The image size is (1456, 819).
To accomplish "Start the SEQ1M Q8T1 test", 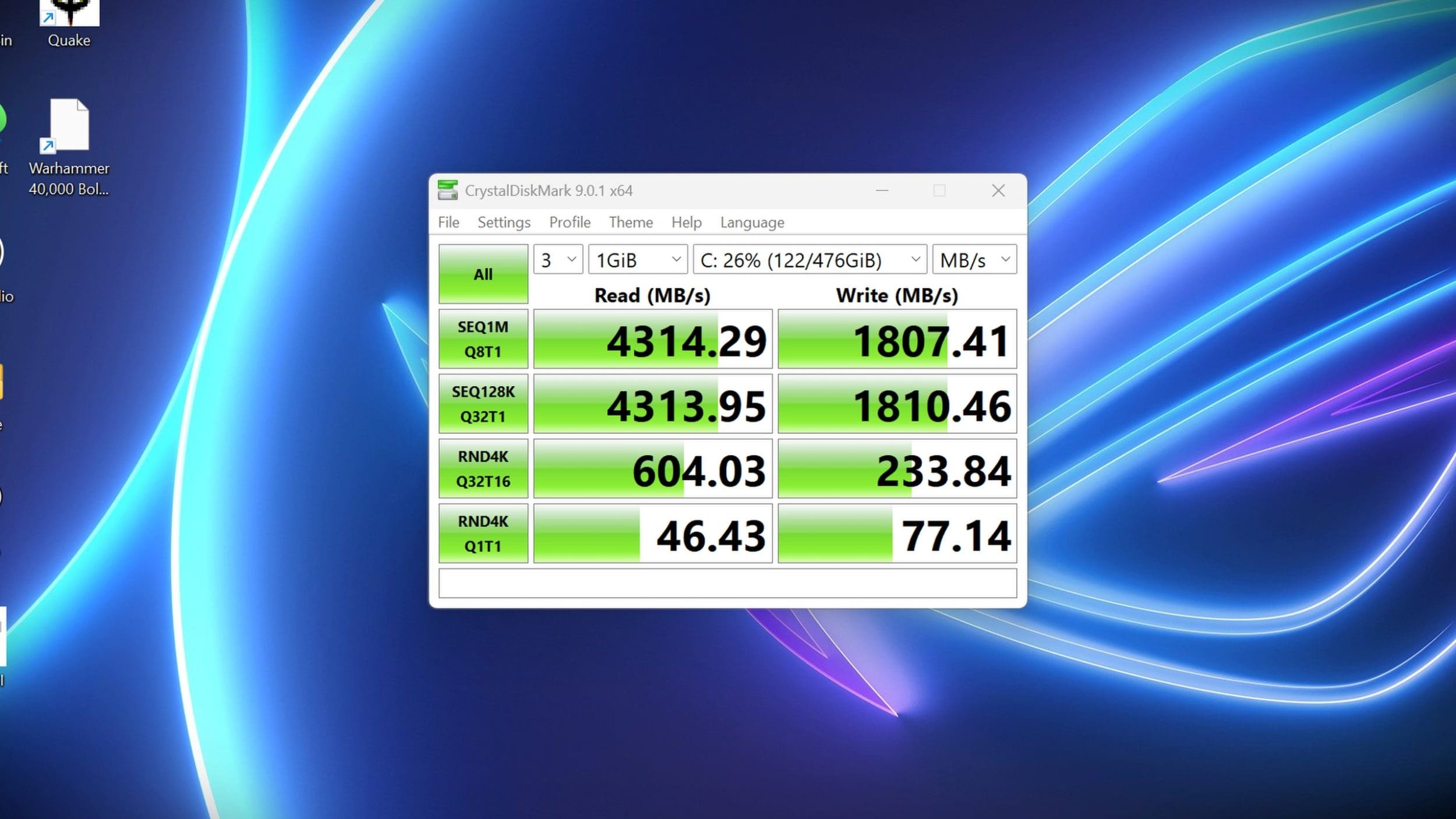I will coord(483,339).
